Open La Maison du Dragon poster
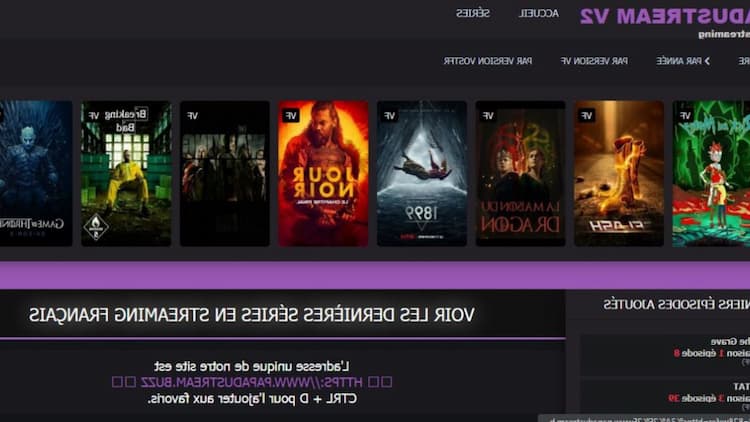This screenshot has height=422, width=750. [x=520, y=174]
